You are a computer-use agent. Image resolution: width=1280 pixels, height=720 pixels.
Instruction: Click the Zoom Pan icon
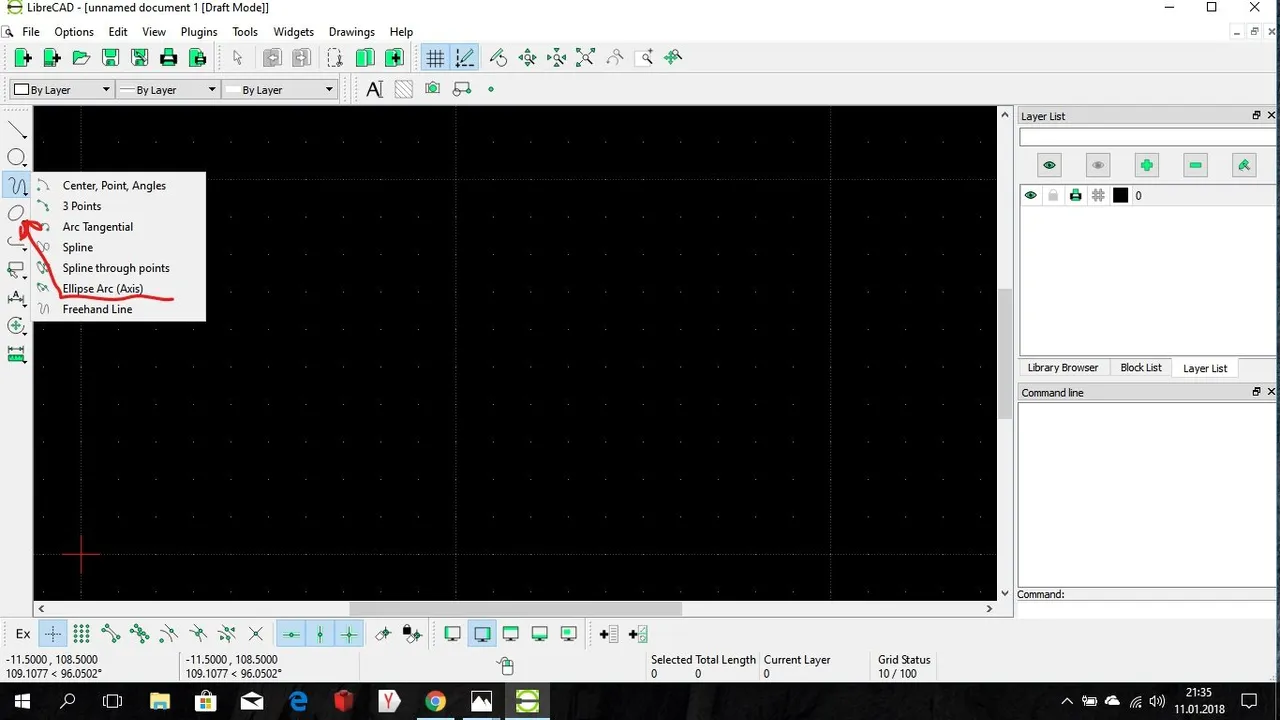tap(673, 58)
